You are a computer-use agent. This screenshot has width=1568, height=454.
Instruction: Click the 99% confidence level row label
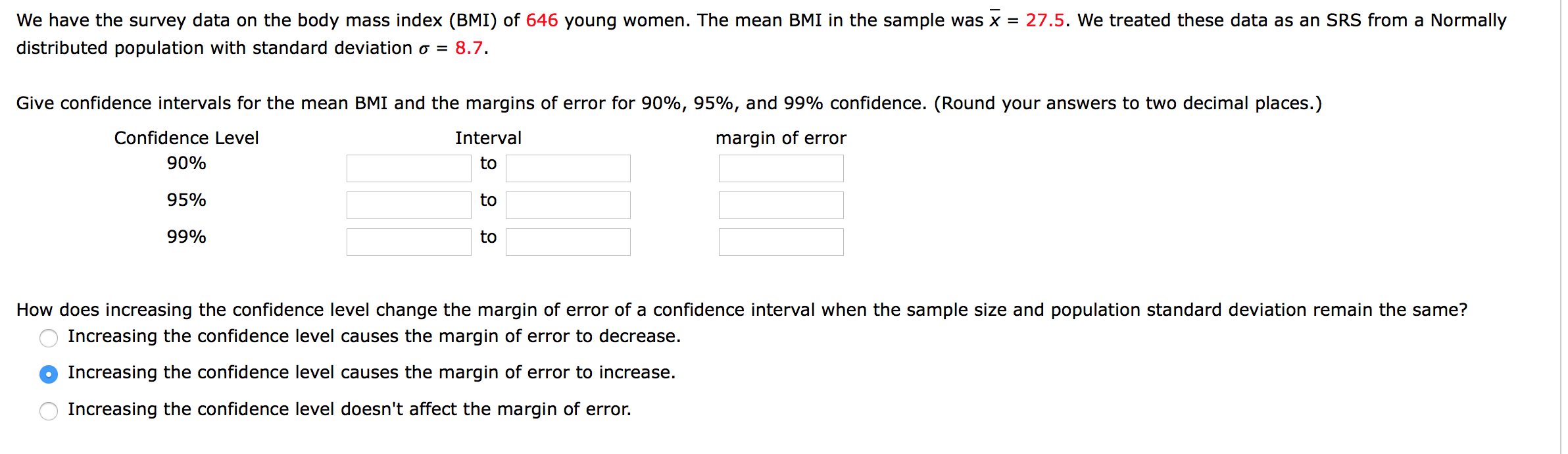(x=186, y=237)
